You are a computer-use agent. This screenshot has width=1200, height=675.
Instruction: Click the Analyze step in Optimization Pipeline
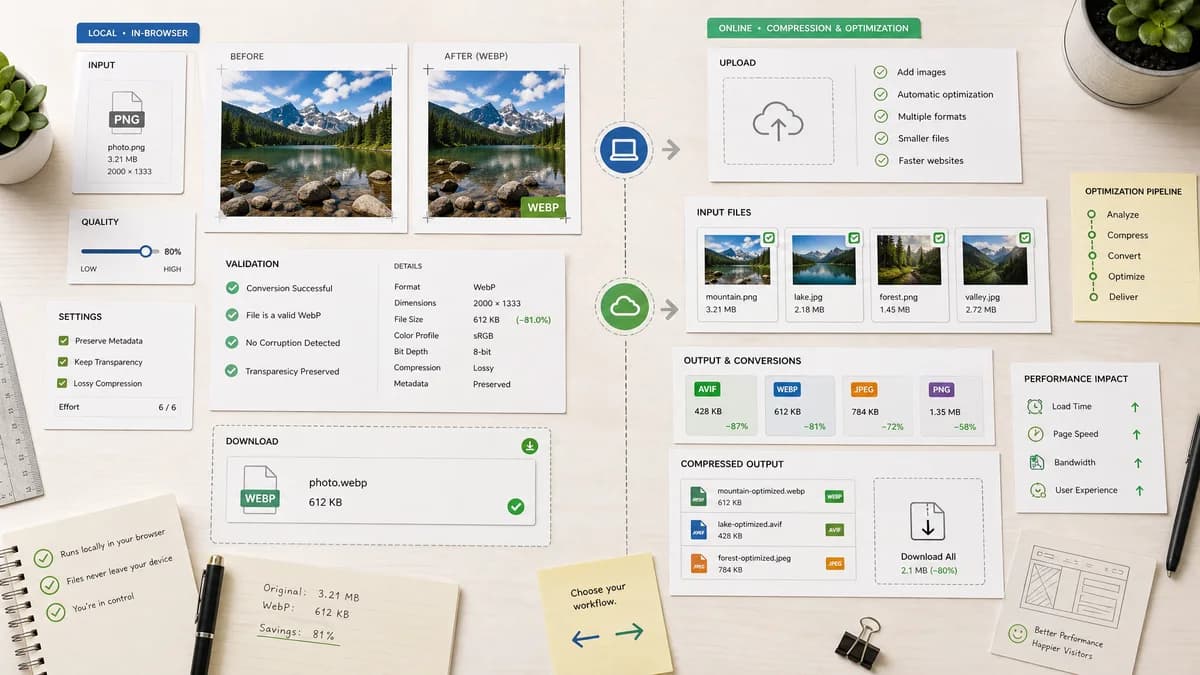[1122, 215]
